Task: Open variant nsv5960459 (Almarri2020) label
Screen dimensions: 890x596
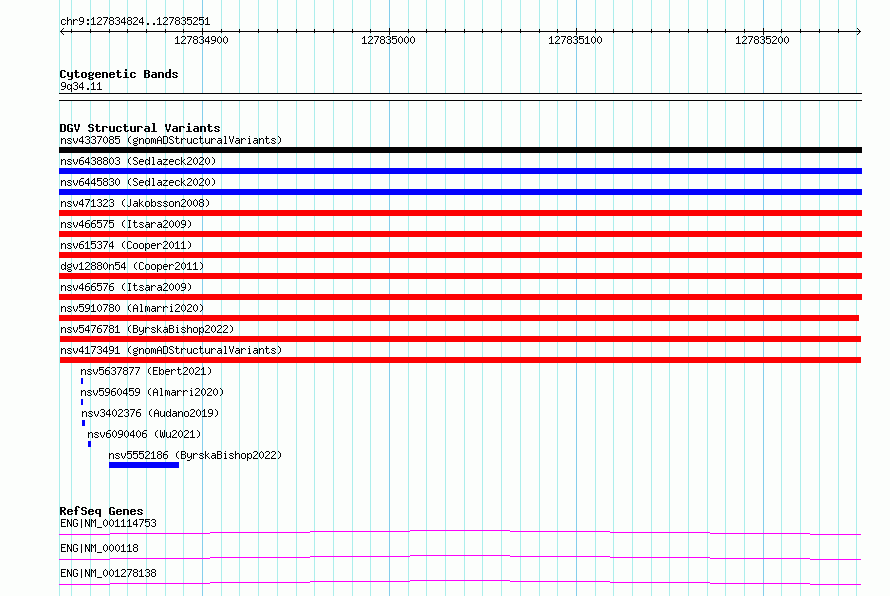Action: tap(152, 392)
